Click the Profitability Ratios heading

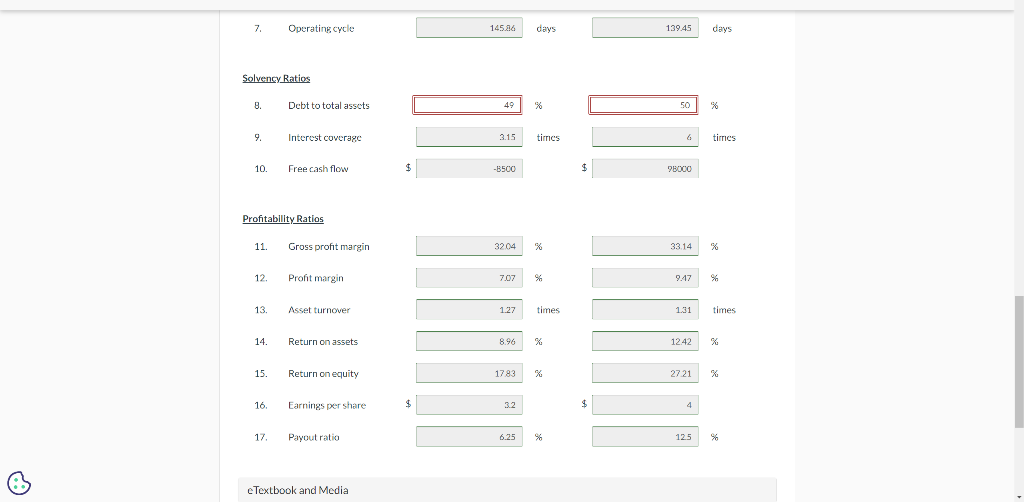coord(283,219)
